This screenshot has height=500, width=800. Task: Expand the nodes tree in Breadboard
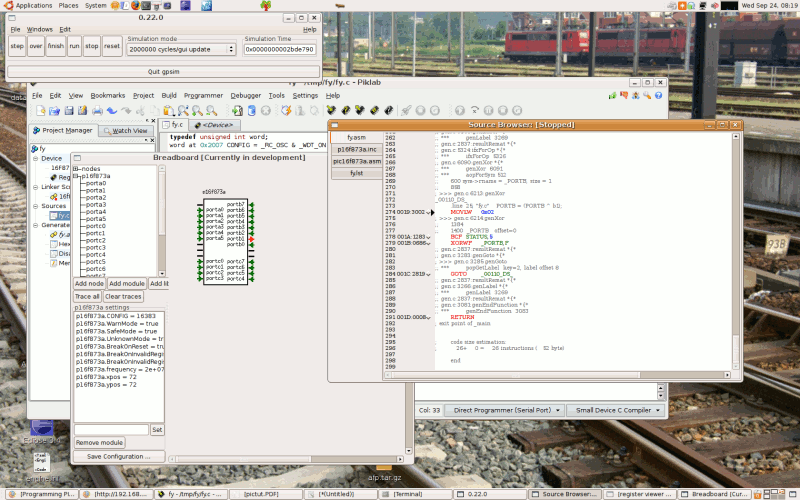(76, 169)
